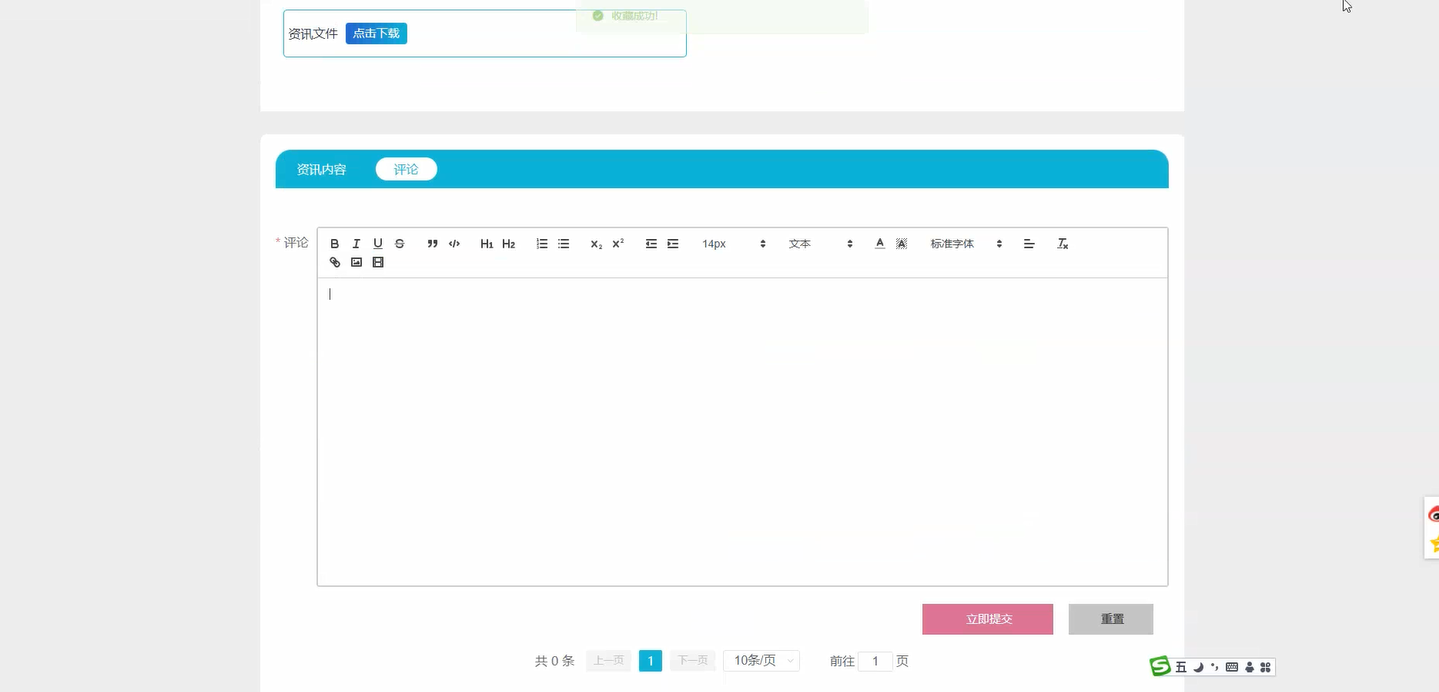Apply Heading 1 with the H1 icon

click(x=487, y=244)
